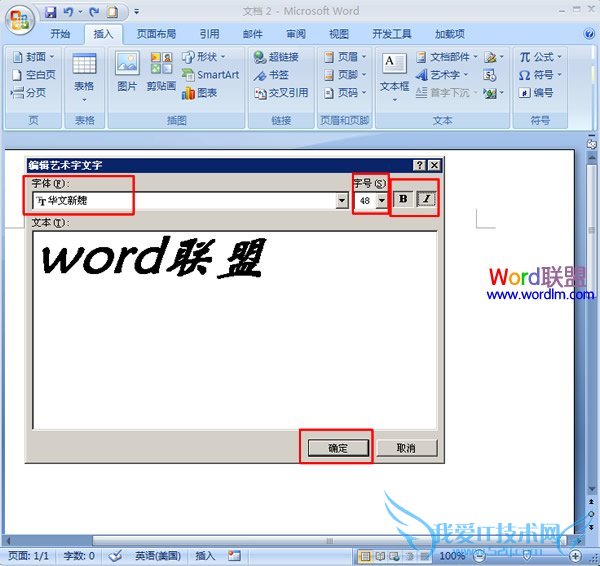Insert number (编号)
The height and width of the screenshot is (566, 600).
536,93
